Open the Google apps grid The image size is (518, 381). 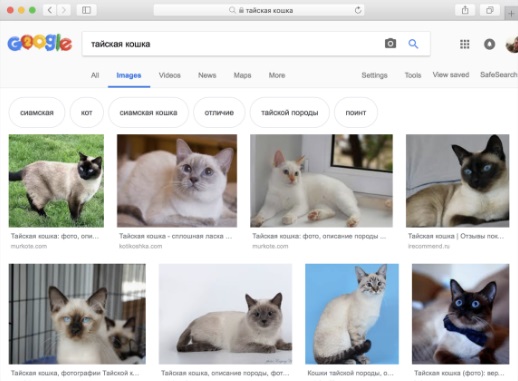click(465, 44)
